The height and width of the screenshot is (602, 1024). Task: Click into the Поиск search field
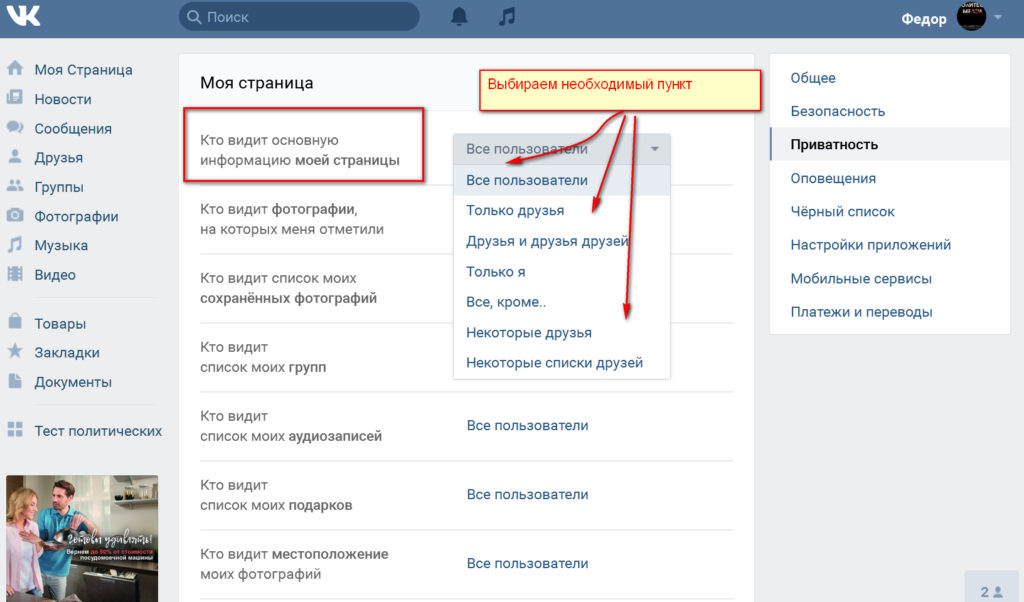299,17
